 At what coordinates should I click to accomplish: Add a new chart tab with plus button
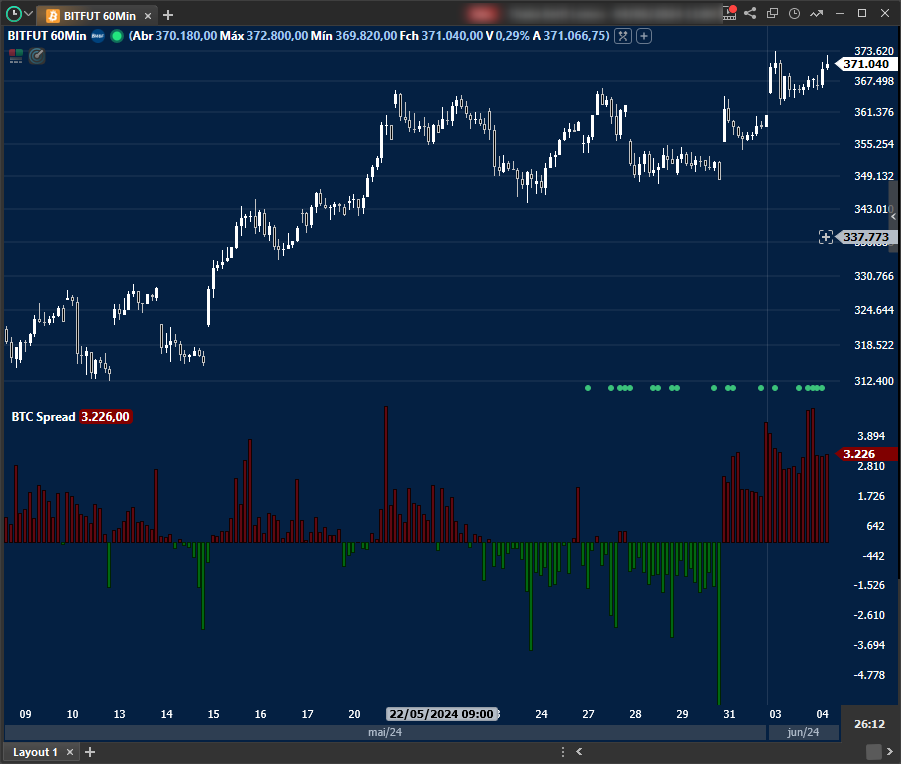click(x=168, y=15)
